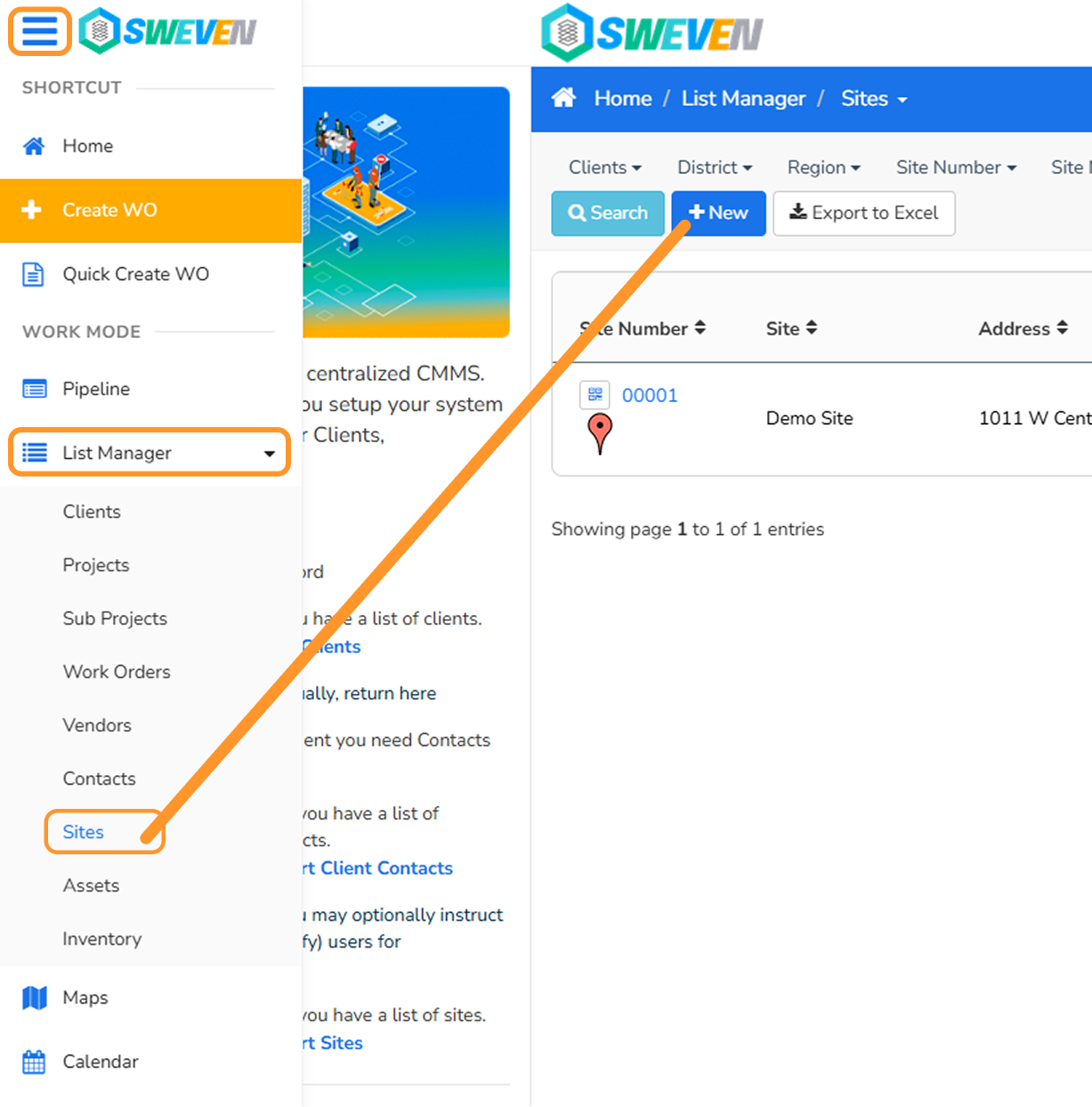Open the Calendar icon in sidebar
Viewport: 1092px width, 1107px height.
(x=34, y=1062)
